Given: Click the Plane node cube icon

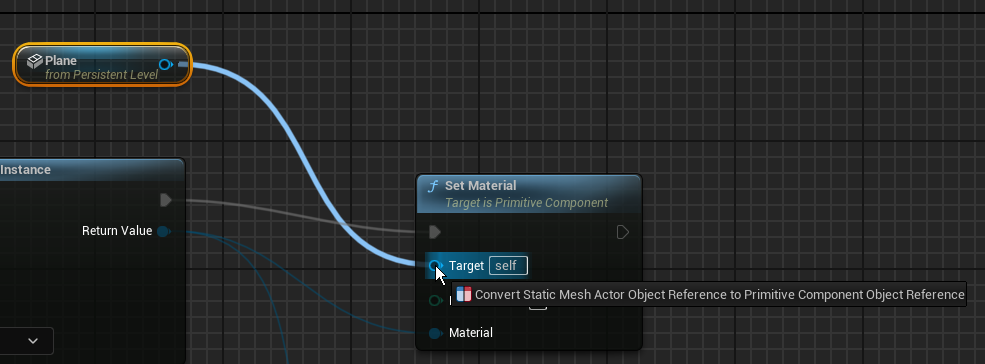Looking at the screenshot, I should [x=35, y=61].
